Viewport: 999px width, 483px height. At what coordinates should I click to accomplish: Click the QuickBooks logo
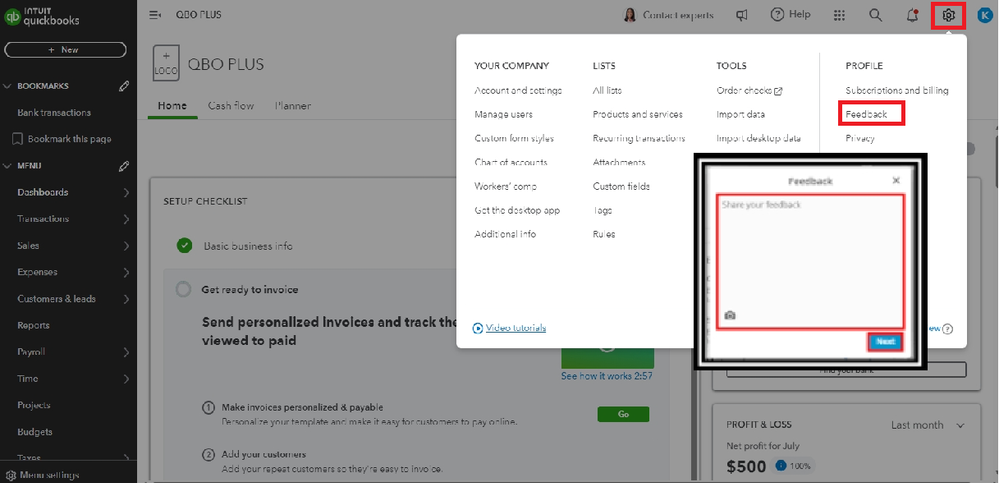[42, 16]
